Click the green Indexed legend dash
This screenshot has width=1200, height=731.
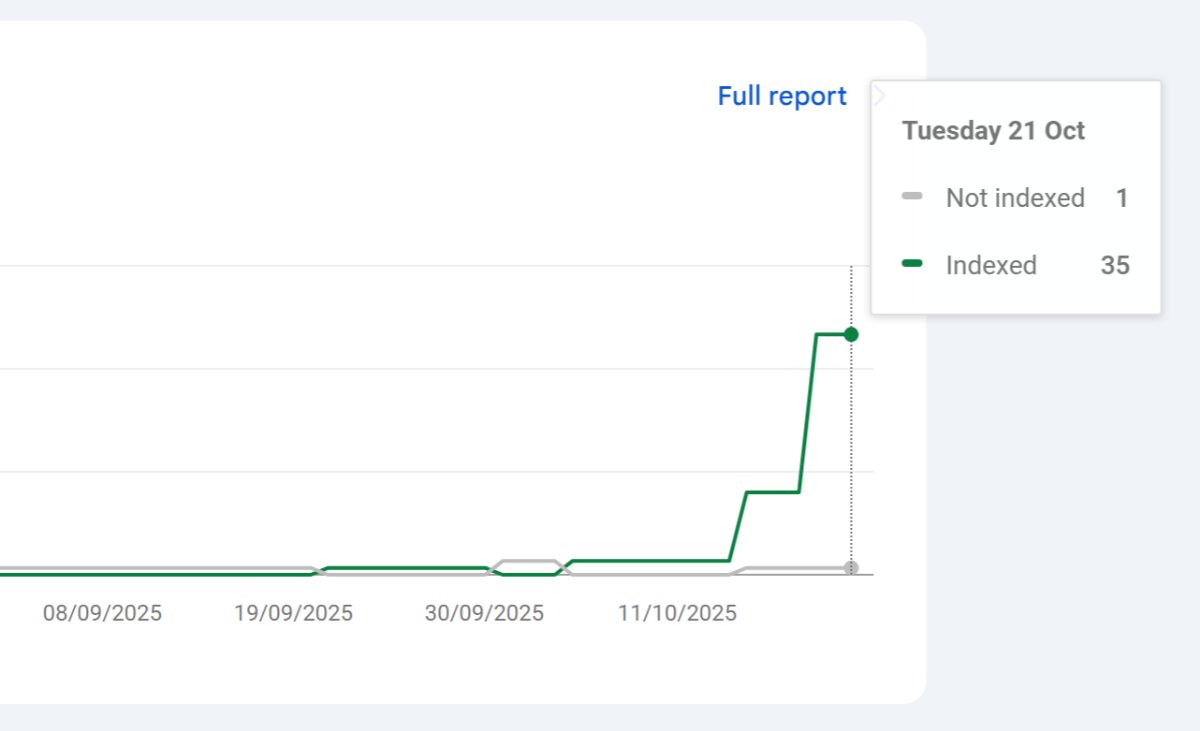(912, 263)
